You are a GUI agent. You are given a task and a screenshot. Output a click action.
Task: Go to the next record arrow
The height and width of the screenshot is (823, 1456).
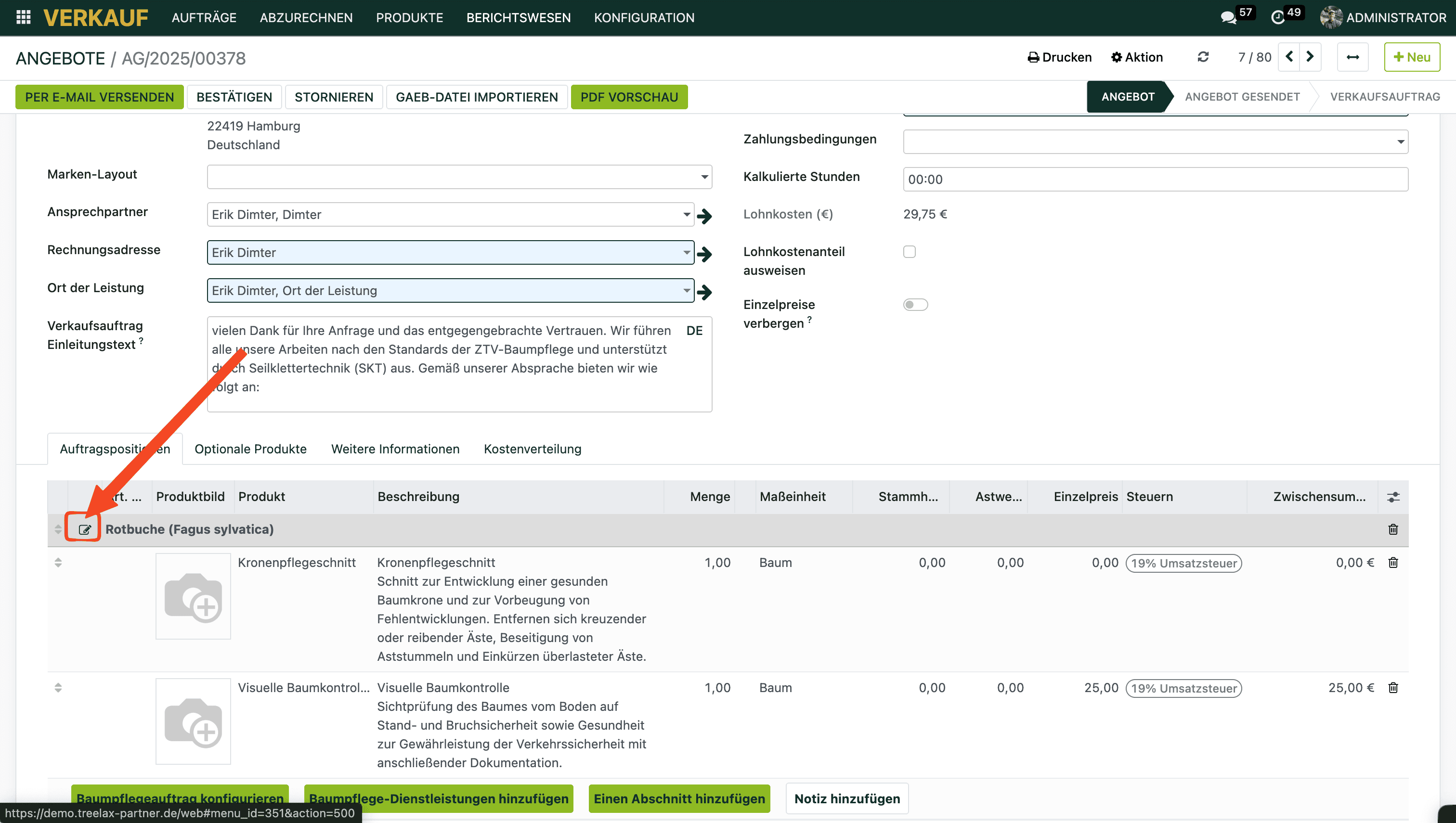(1310, 57)
